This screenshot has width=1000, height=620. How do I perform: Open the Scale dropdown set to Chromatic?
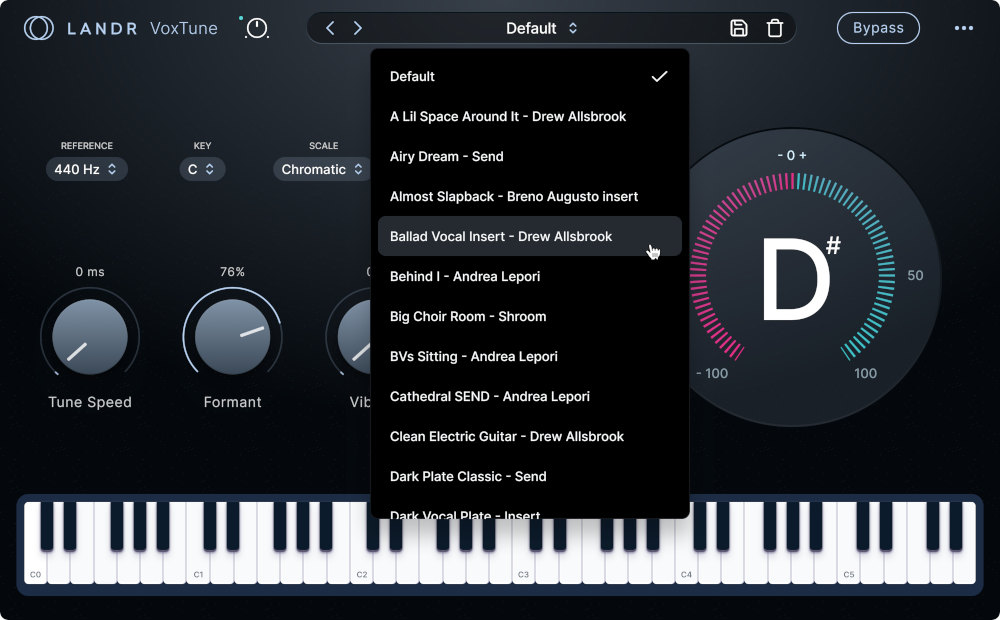322,169
